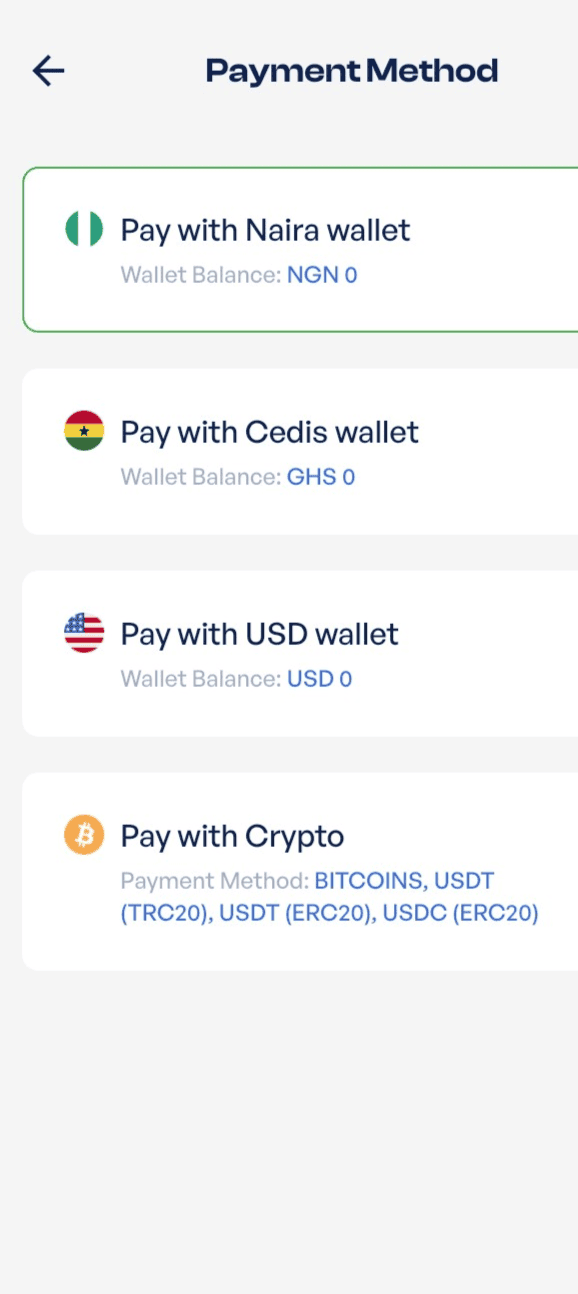
Task: Select Pay with Naira wallet
Action: coord(265,230)
